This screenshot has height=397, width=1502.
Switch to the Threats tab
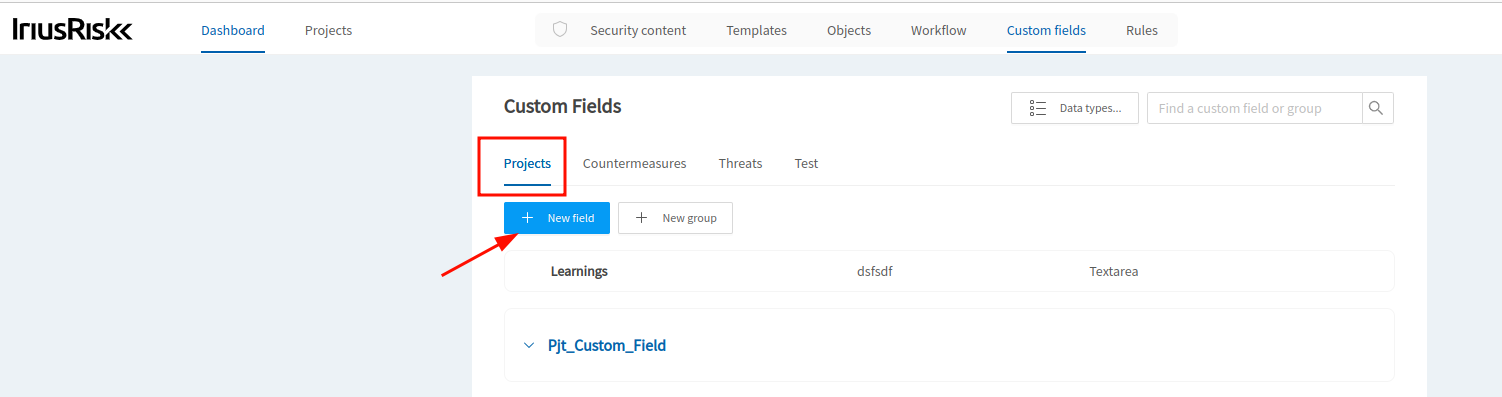[740, 163]
